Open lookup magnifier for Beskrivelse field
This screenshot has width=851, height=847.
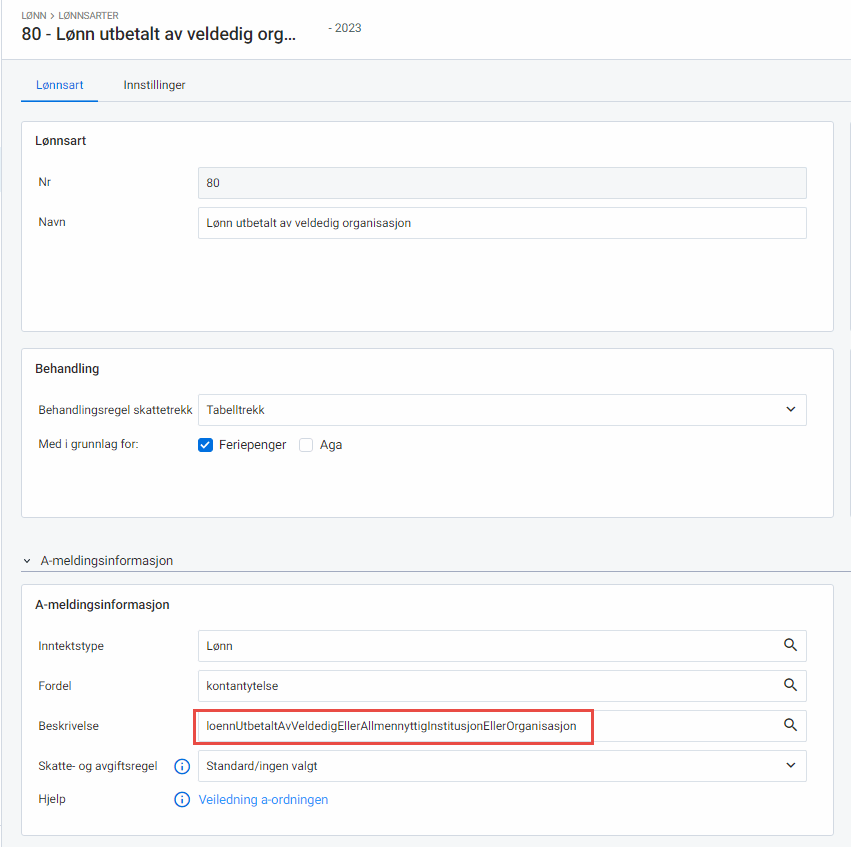791,725
